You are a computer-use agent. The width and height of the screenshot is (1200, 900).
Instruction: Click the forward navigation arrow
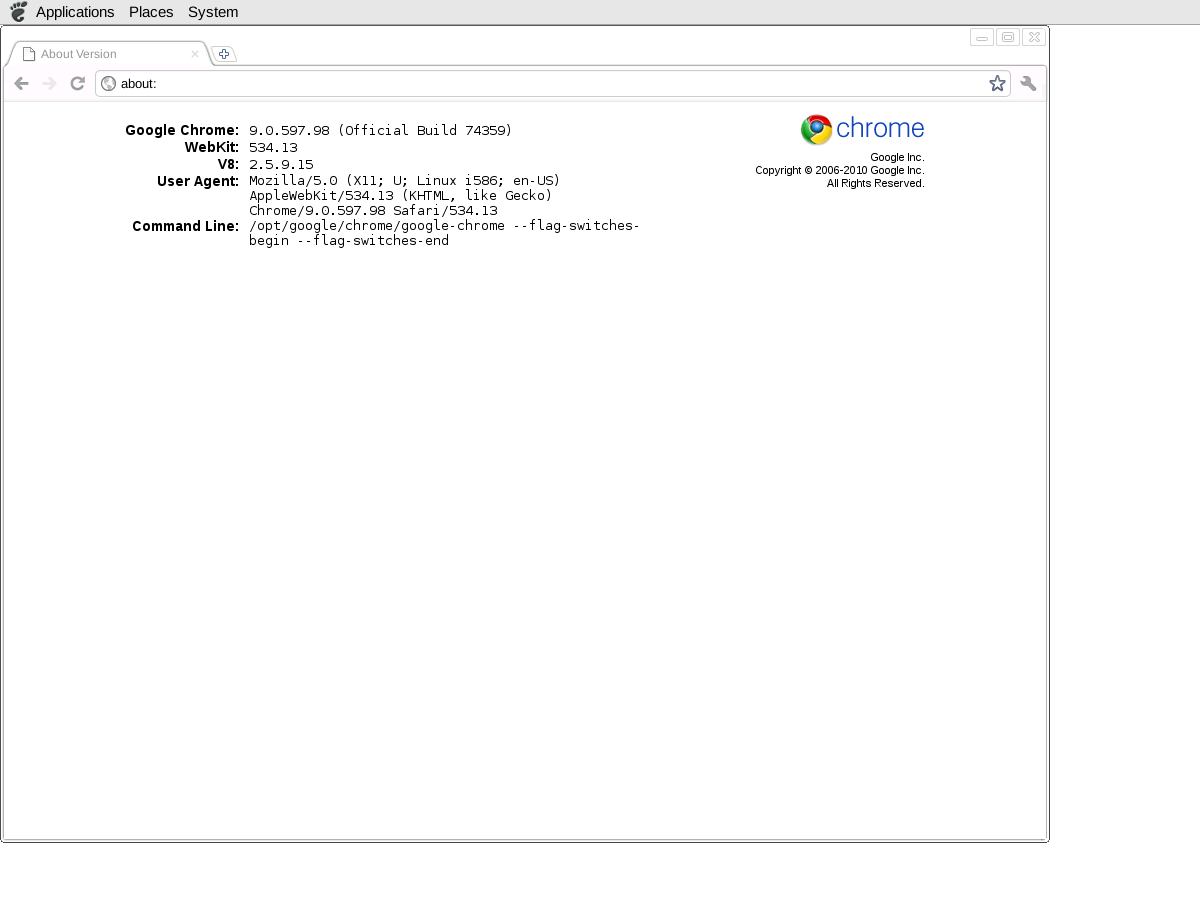(49, 84)
